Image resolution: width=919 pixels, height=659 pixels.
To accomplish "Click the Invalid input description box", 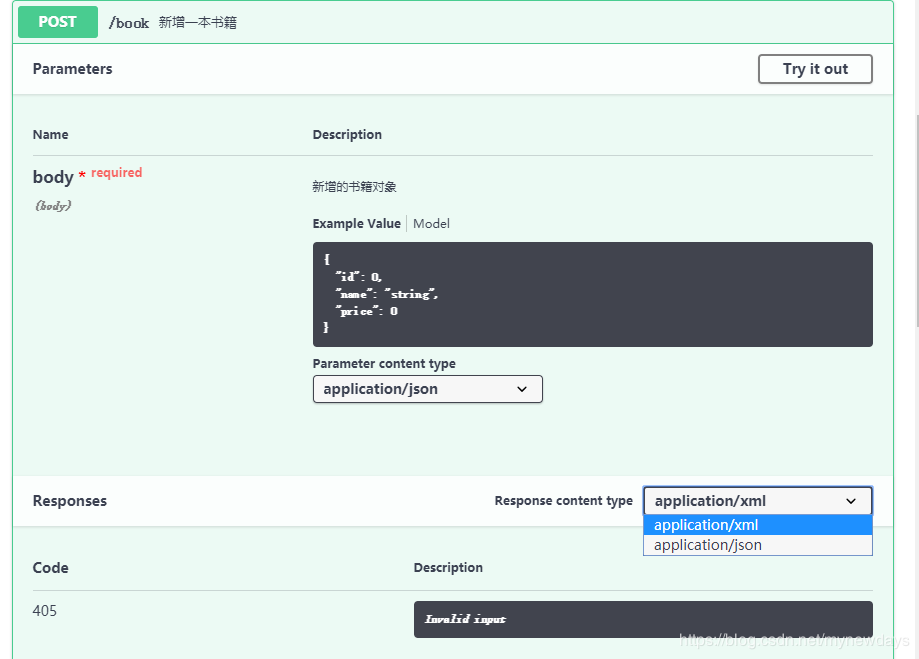I will pos(642,619).
